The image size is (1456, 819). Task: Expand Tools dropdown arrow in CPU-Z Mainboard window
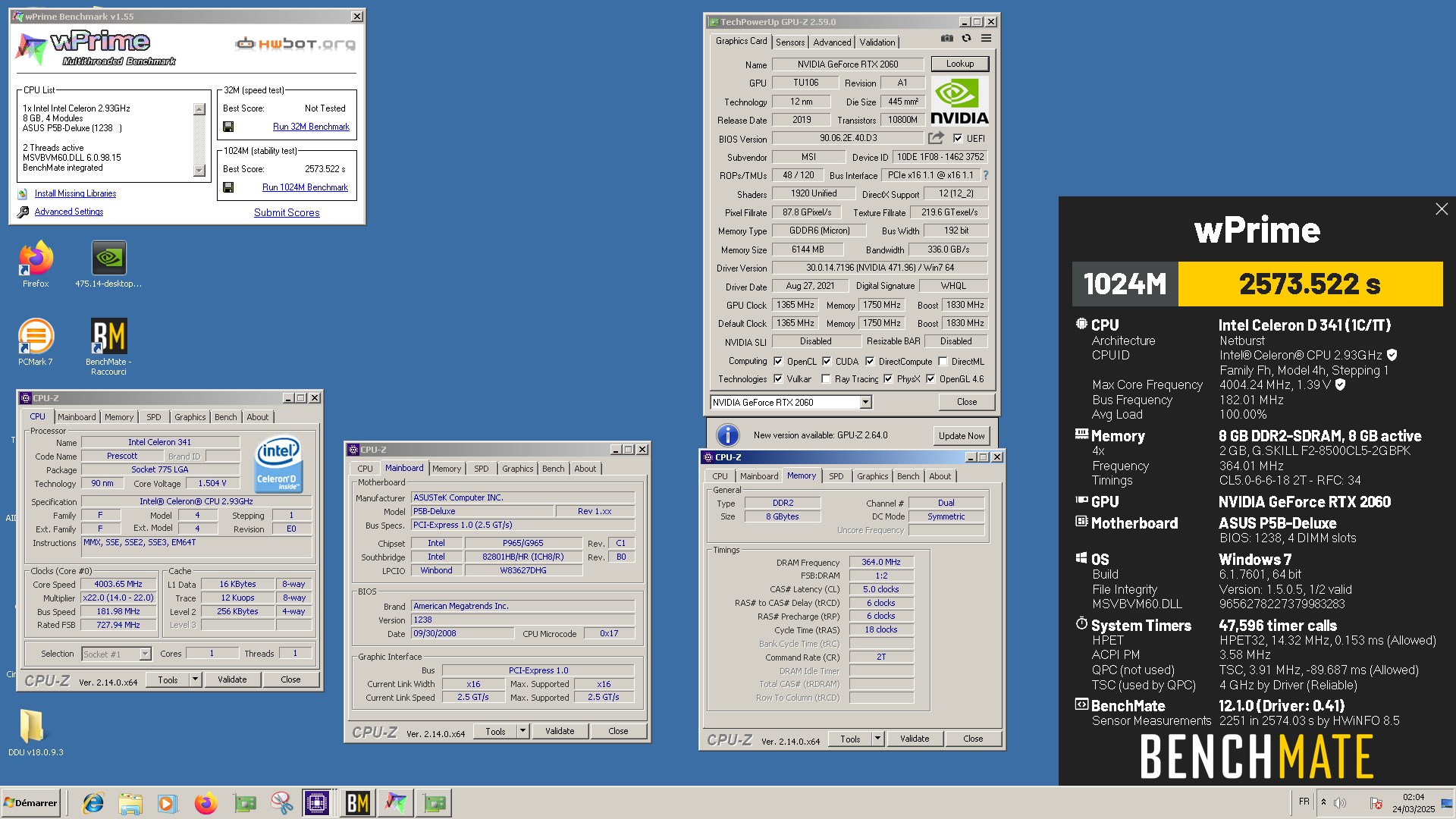tap(523, 731)
